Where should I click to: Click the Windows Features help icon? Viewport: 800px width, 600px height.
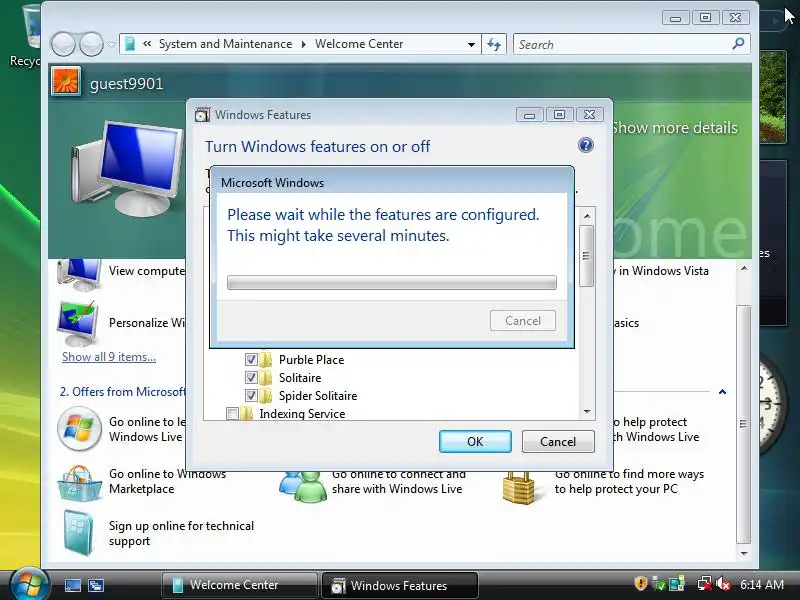(586, 145)
